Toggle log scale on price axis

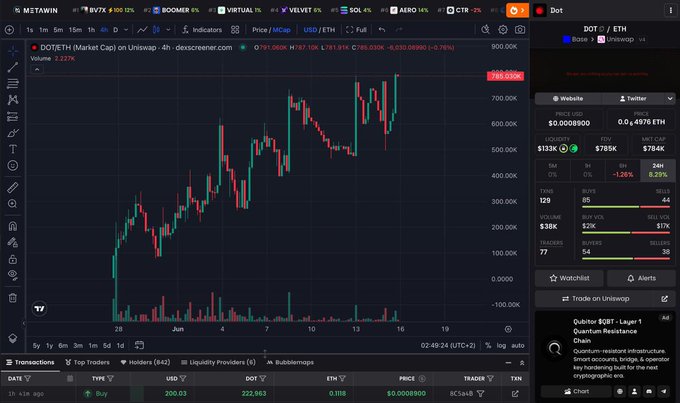501,345
